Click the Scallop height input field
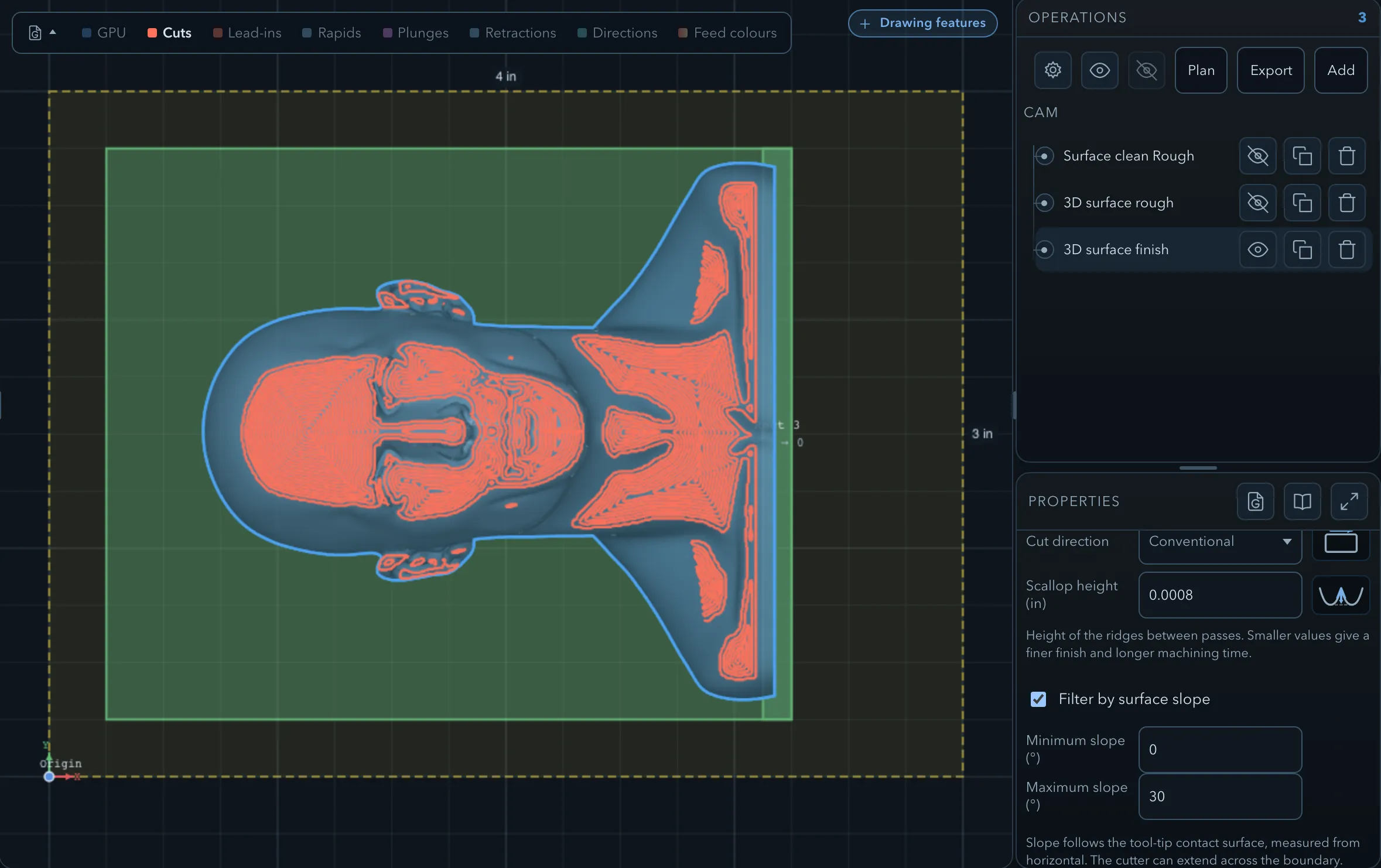 point(1221,595)
